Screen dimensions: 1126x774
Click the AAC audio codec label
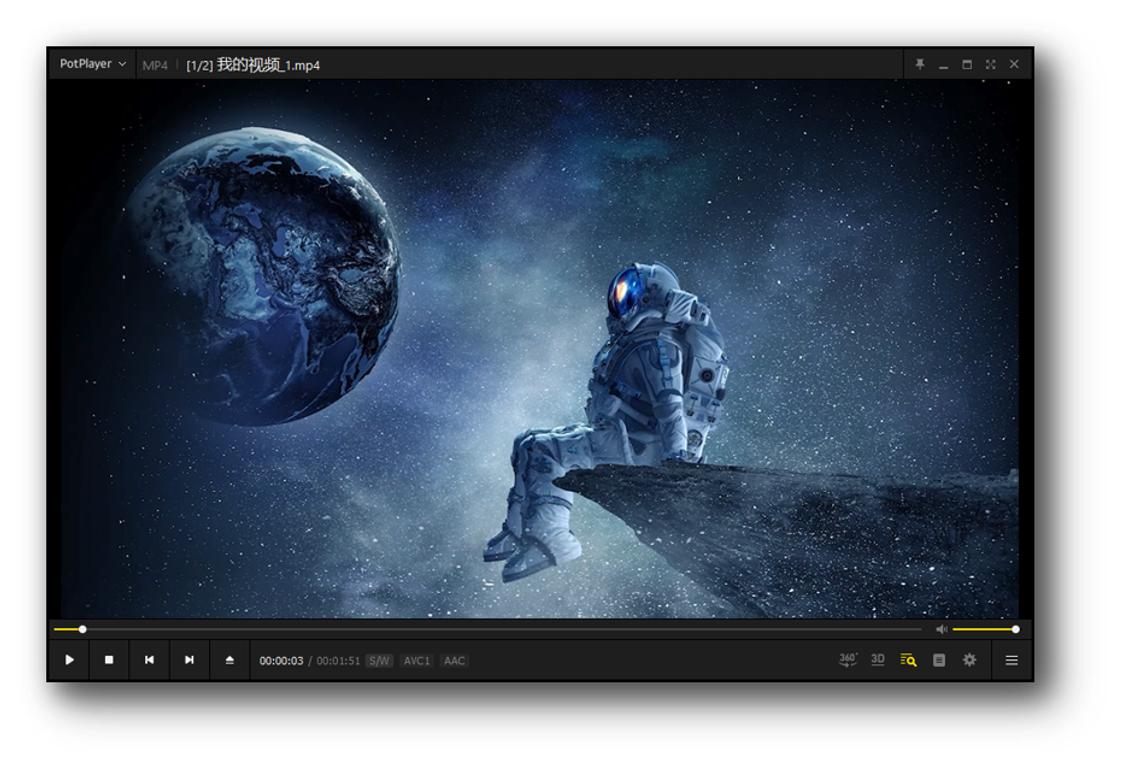pos(454,661)
